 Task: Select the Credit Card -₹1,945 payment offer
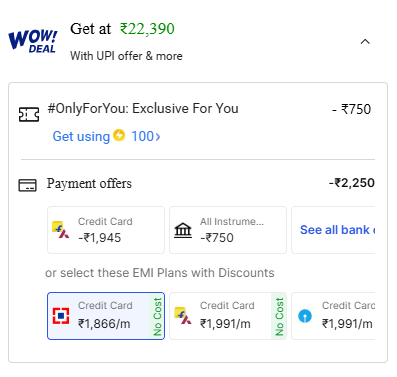[x=106, y=230]
